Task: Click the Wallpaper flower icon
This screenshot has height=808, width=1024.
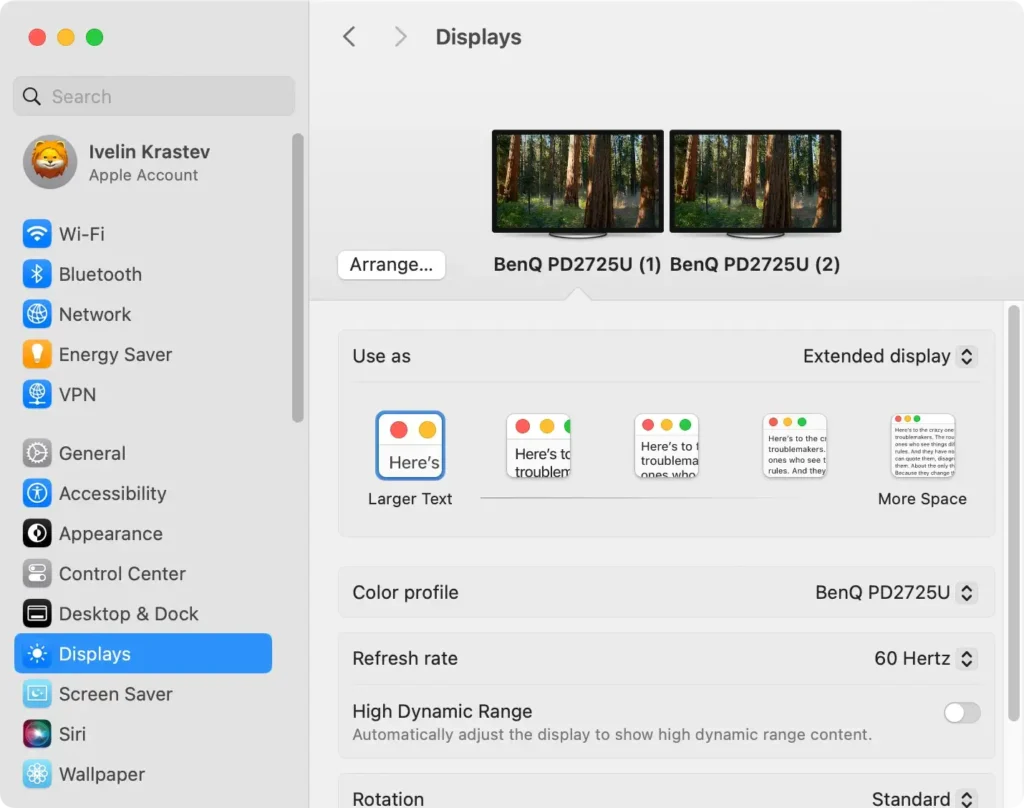Action: (37, 774)
